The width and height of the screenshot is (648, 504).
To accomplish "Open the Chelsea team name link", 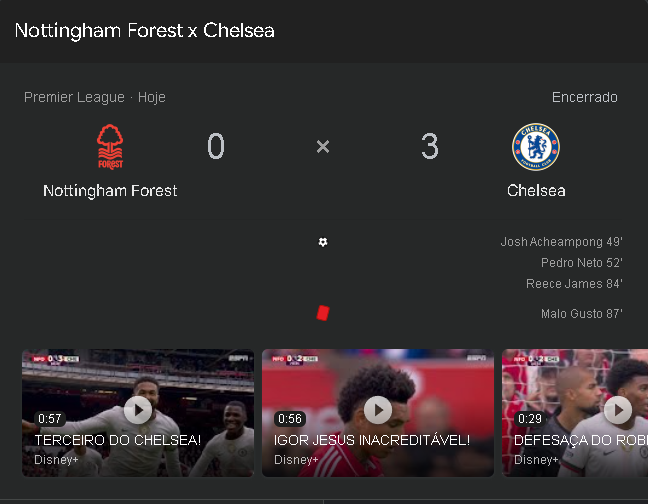I will pos(536,191).
